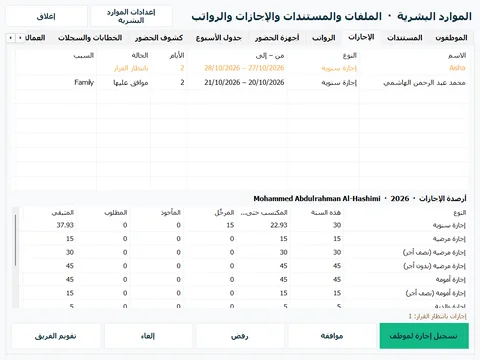The height and width of the screenshot is (360, 480).
Task: Click the right tab-scroll arrow button
Action: coord(20,38)
